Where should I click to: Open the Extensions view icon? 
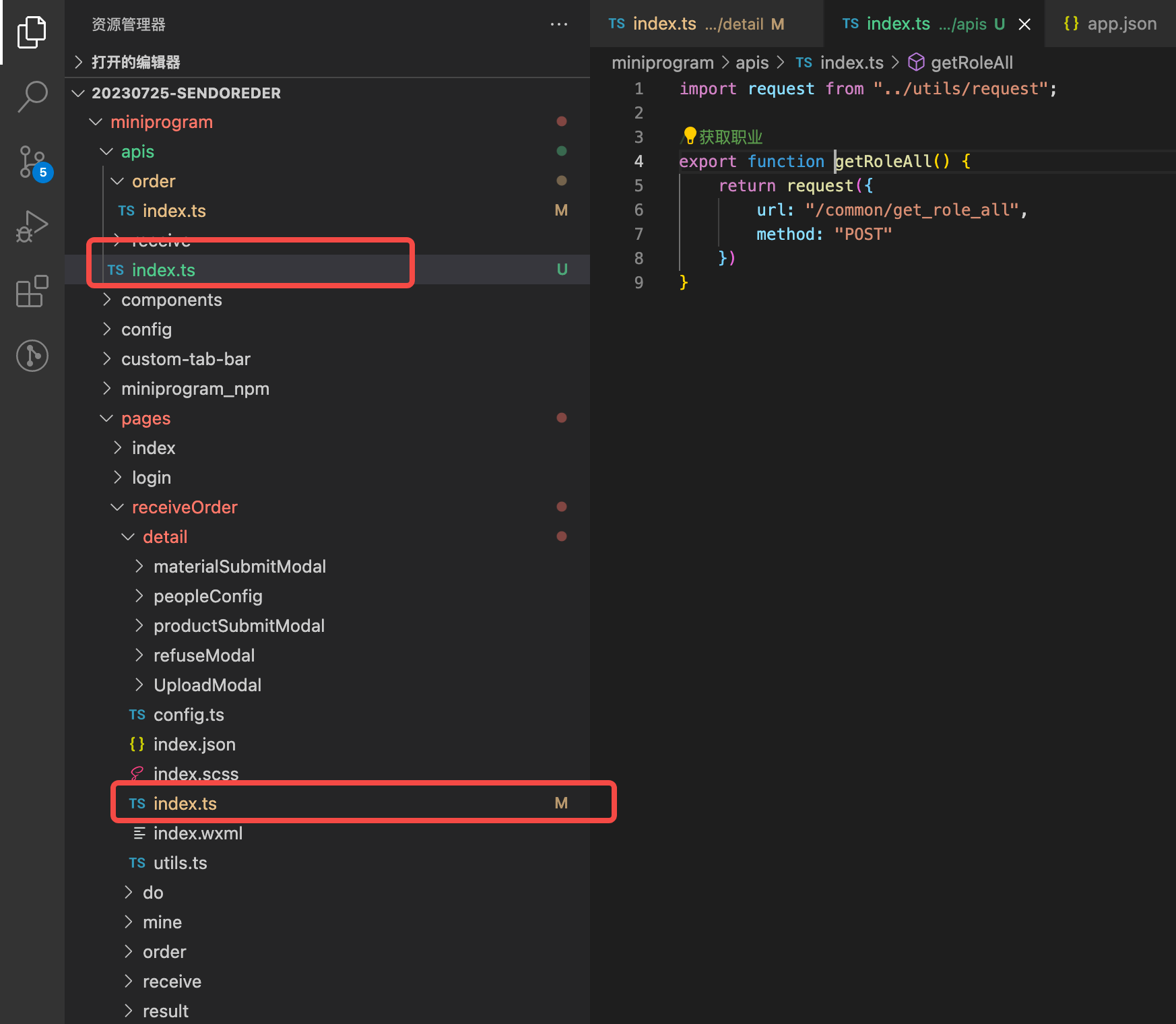(x=32, y=291)
